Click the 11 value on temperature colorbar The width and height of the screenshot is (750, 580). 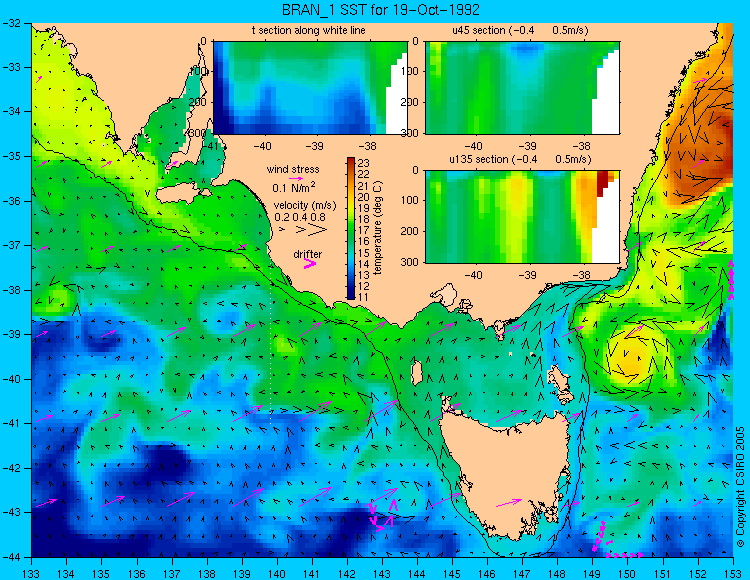click(364, 297)
